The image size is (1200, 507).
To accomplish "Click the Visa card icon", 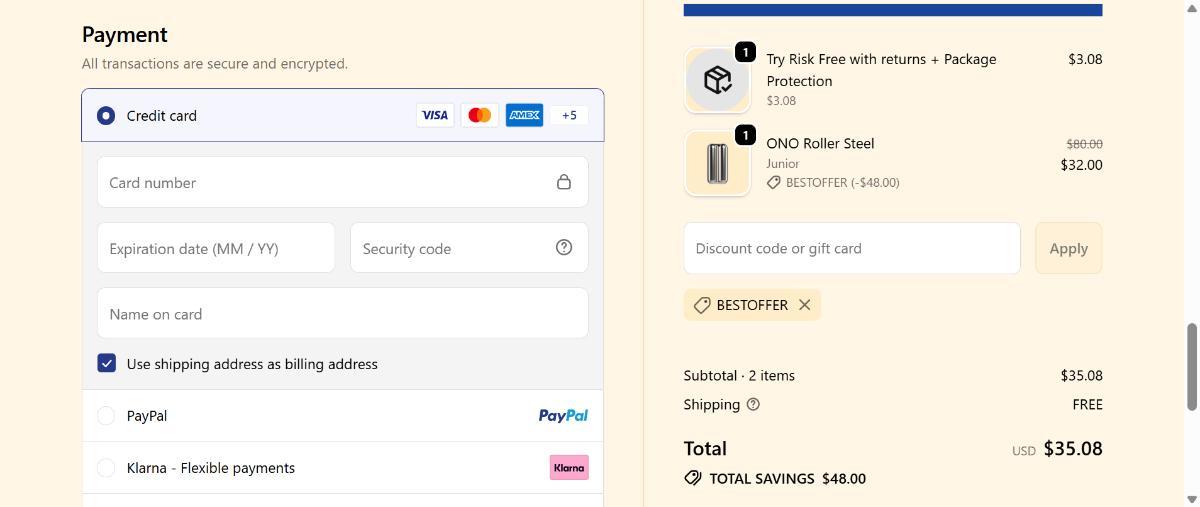I will point(434,115).
